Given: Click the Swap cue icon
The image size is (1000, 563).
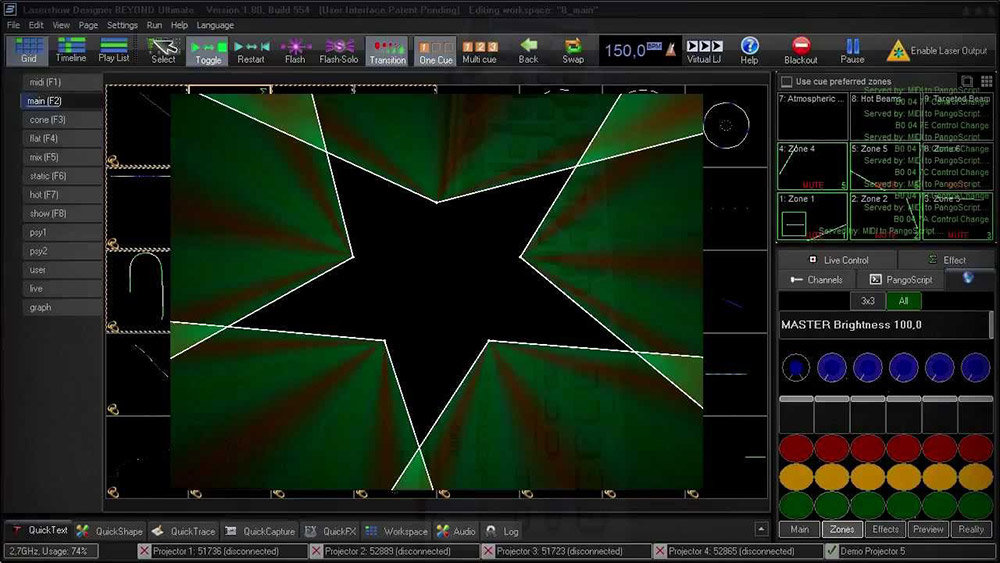Looking at the screenshot, I should point(573,46).
